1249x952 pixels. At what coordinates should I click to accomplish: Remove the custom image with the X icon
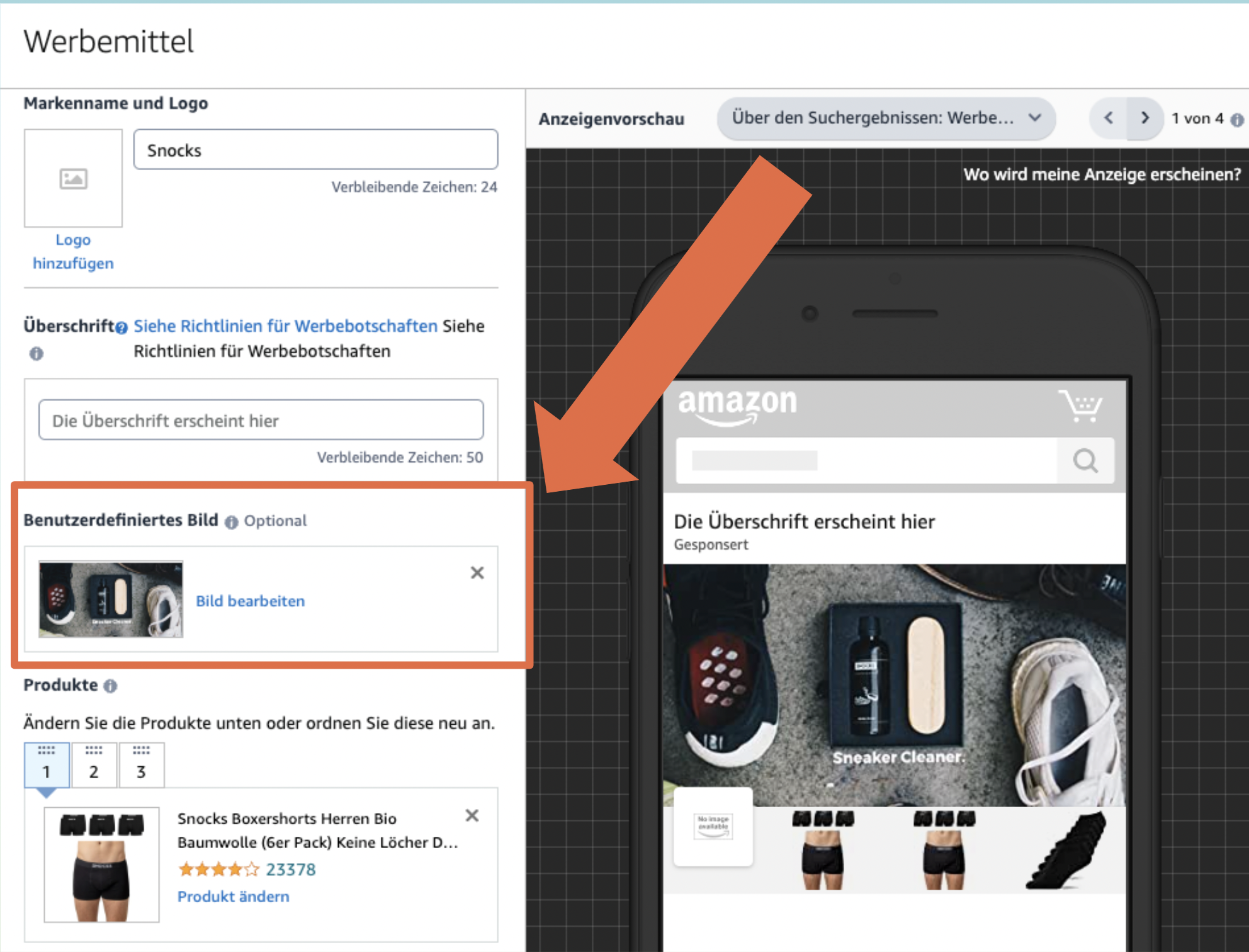tap(477, 572)
